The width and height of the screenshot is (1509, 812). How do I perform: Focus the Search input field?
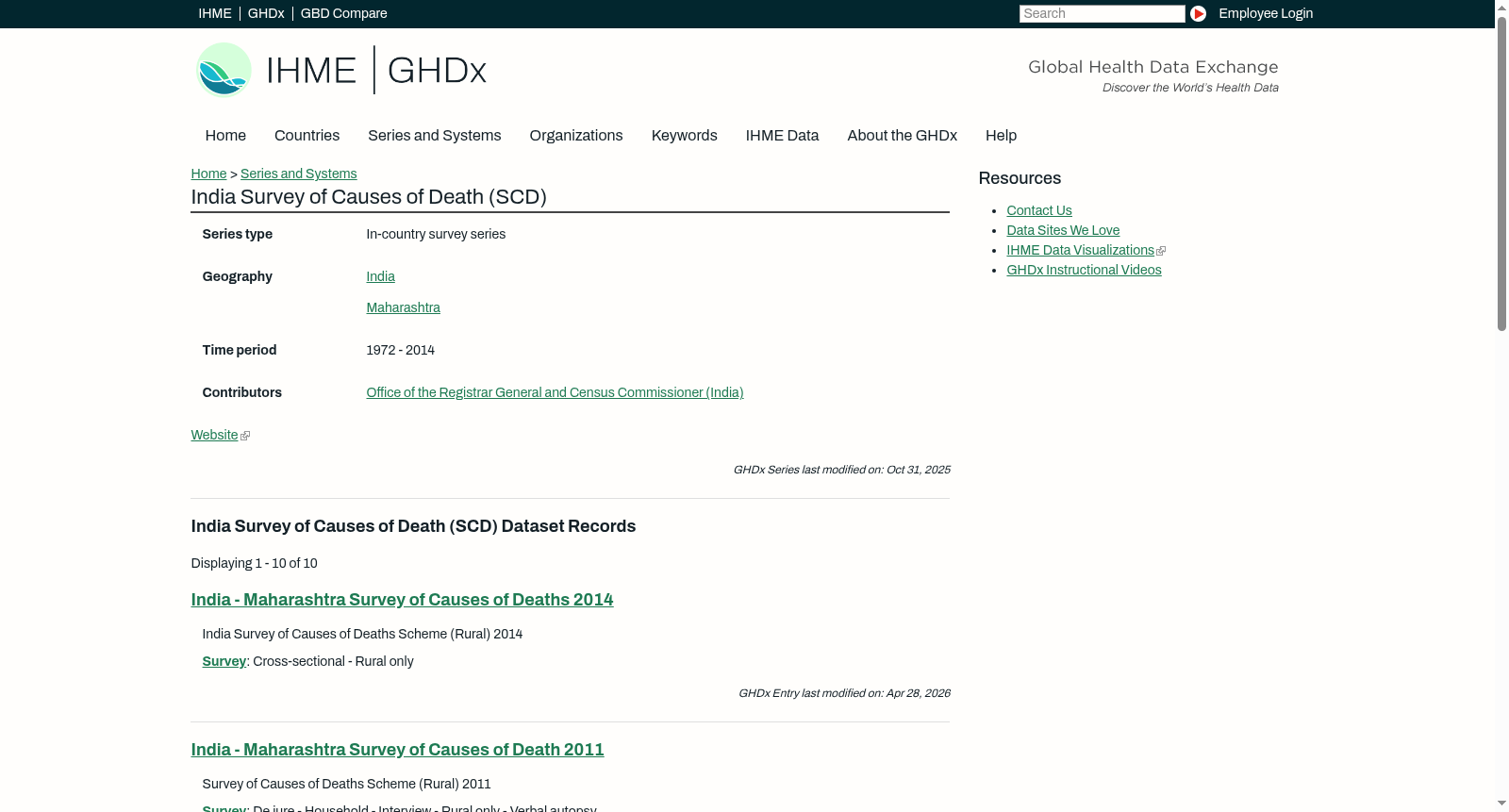pos(1102,13)
